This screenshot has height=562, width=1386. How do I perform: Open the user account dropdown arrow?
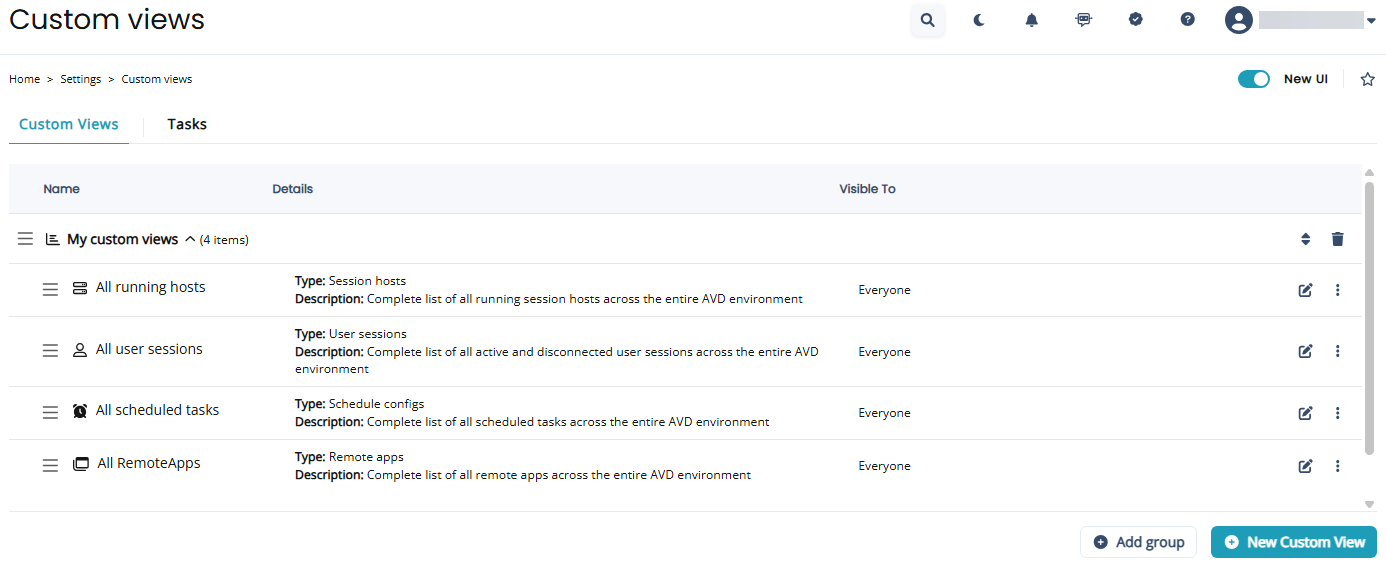click(1371, 20)
